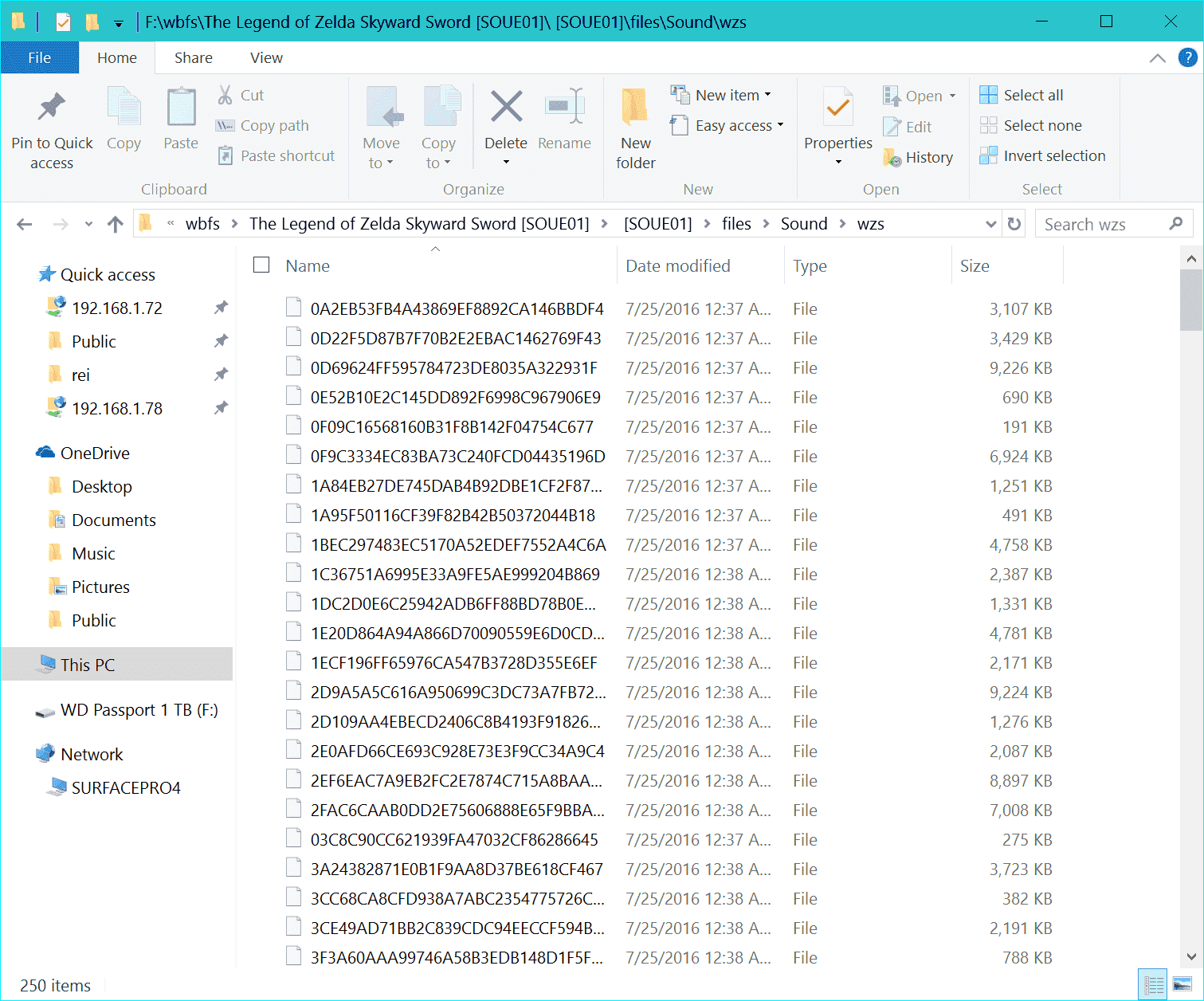Collapse the ribbon with the chevron
Viewport: 1204px width, 1001px height.
click(1158, 57)
